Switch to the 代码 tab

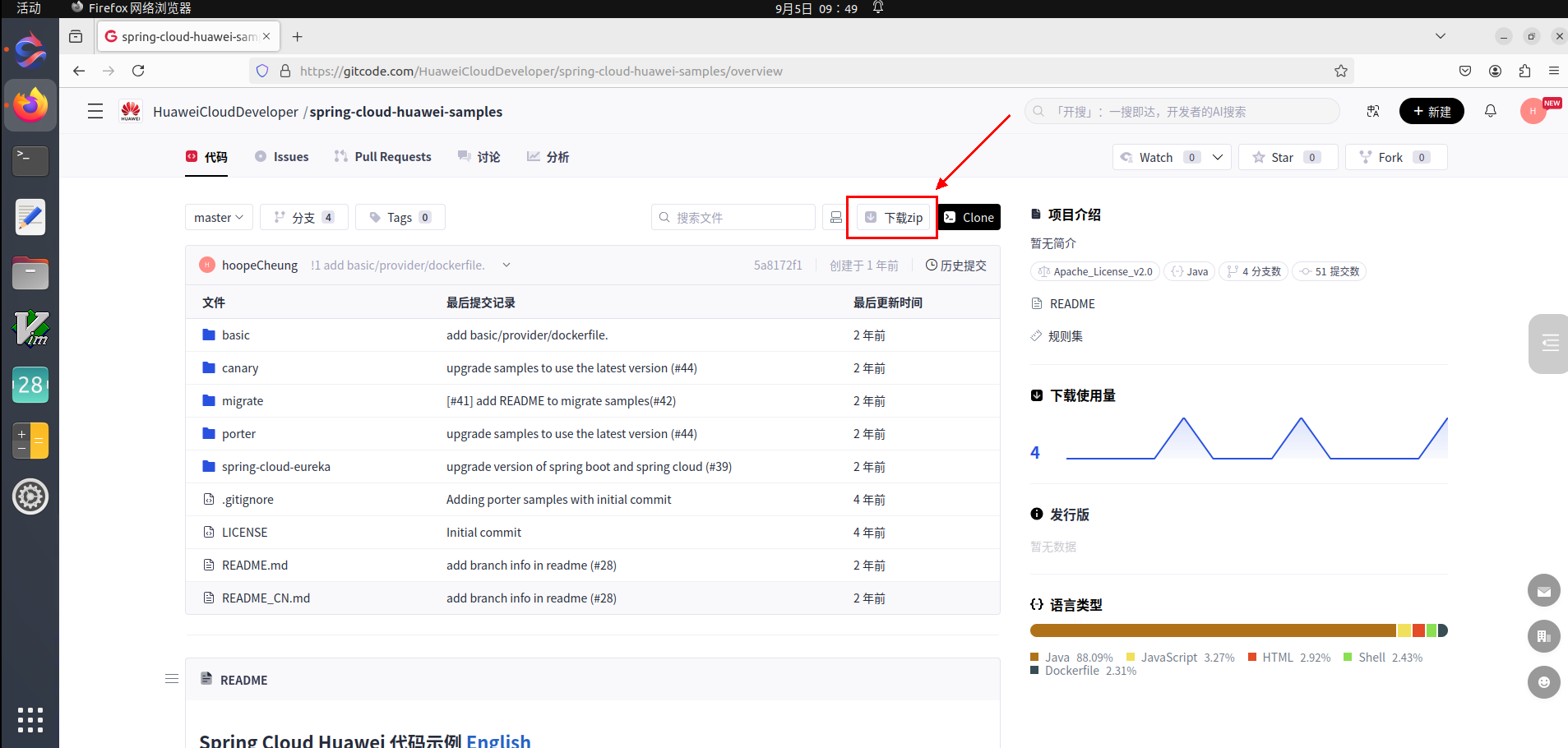pos(206,157)
